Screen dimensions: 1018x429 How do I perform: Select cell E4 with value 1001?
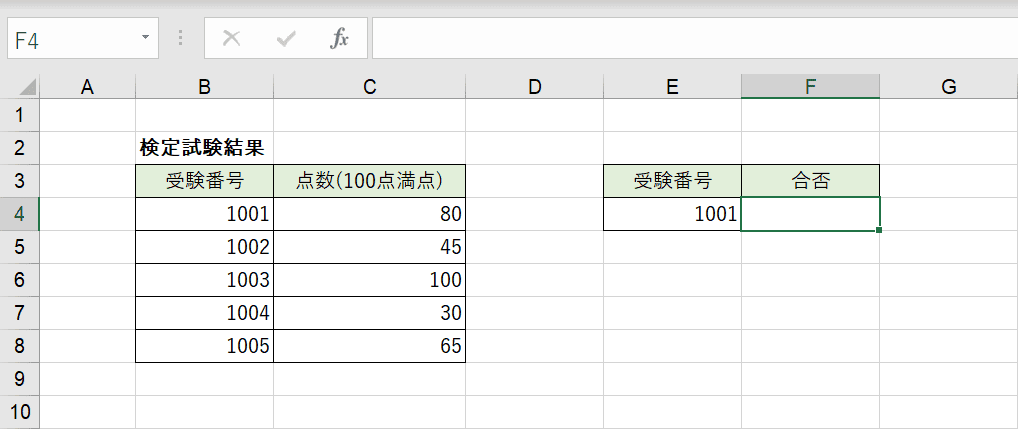tap(673, 214)
